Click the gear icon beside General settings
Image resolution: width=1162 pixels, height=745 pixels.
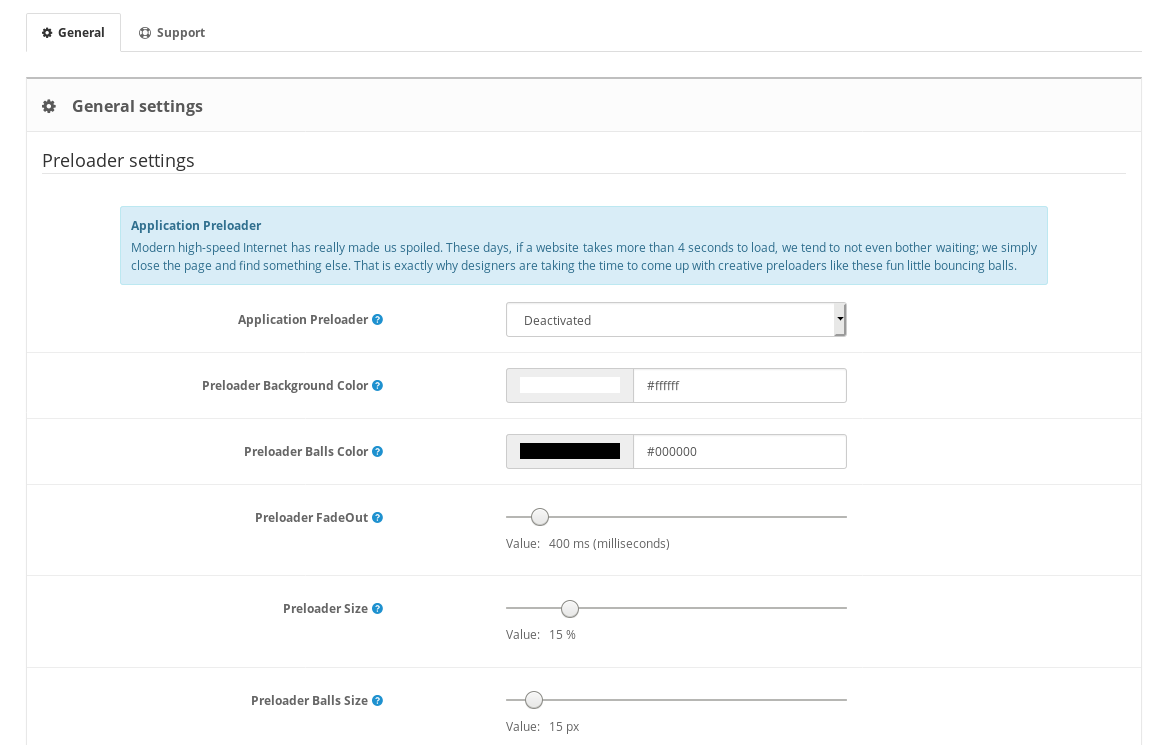point(49,106)
